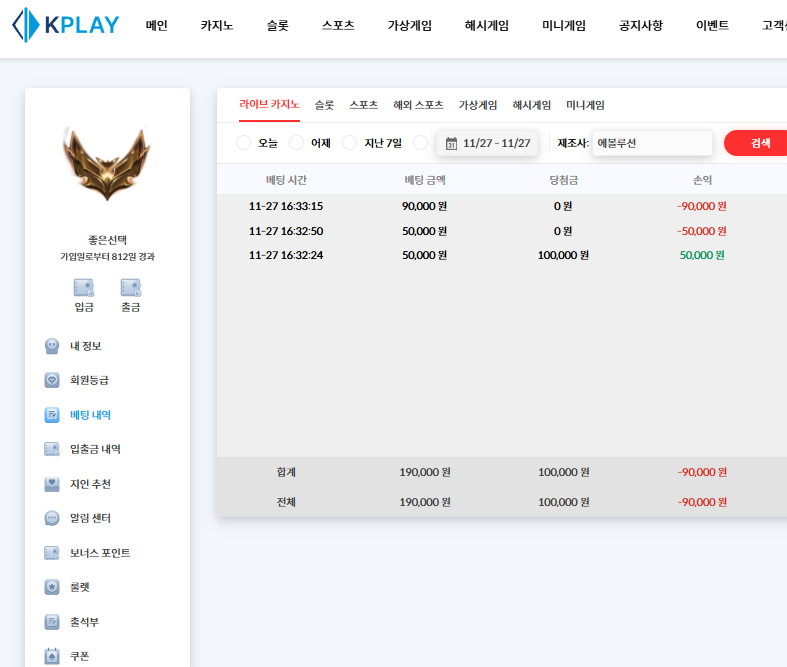The width and height of the screenshot is (787, 667).
Task: Click the KPLAY logo
Action: click(x=65, y=25)
